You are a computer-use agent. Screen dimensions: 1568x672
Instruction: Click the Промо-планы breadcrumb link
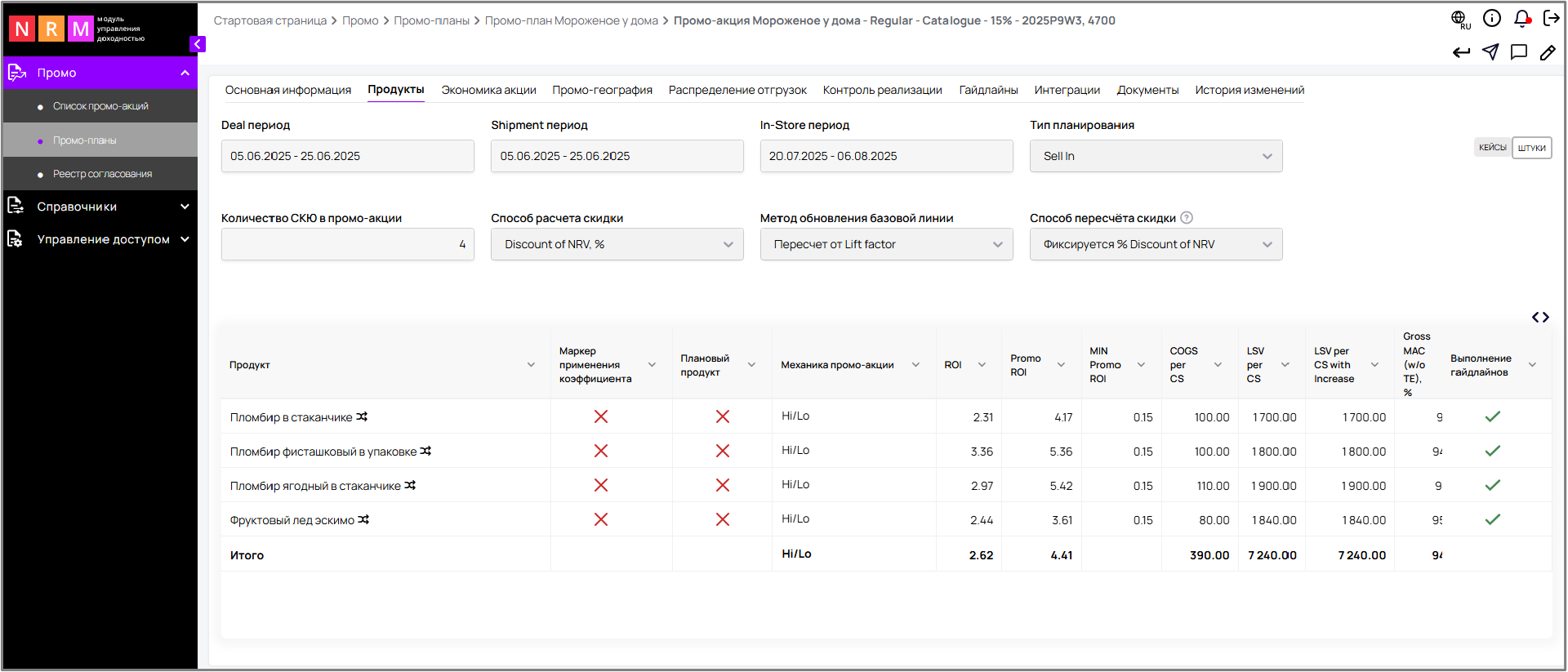431,20
